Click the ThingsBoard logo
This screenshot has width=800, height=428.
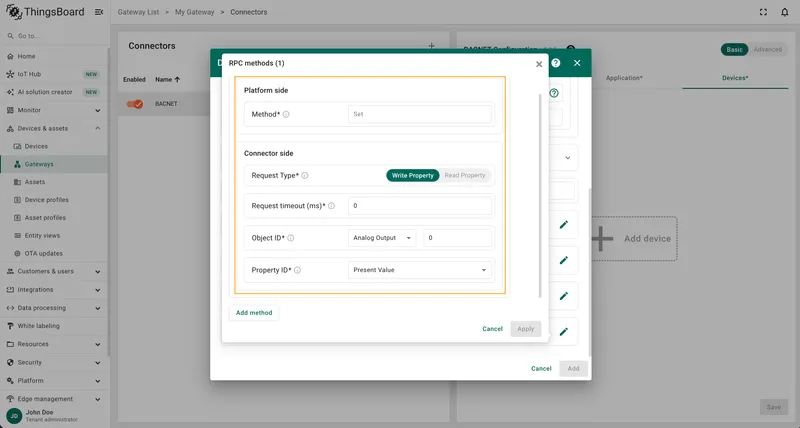click(45, 12)
